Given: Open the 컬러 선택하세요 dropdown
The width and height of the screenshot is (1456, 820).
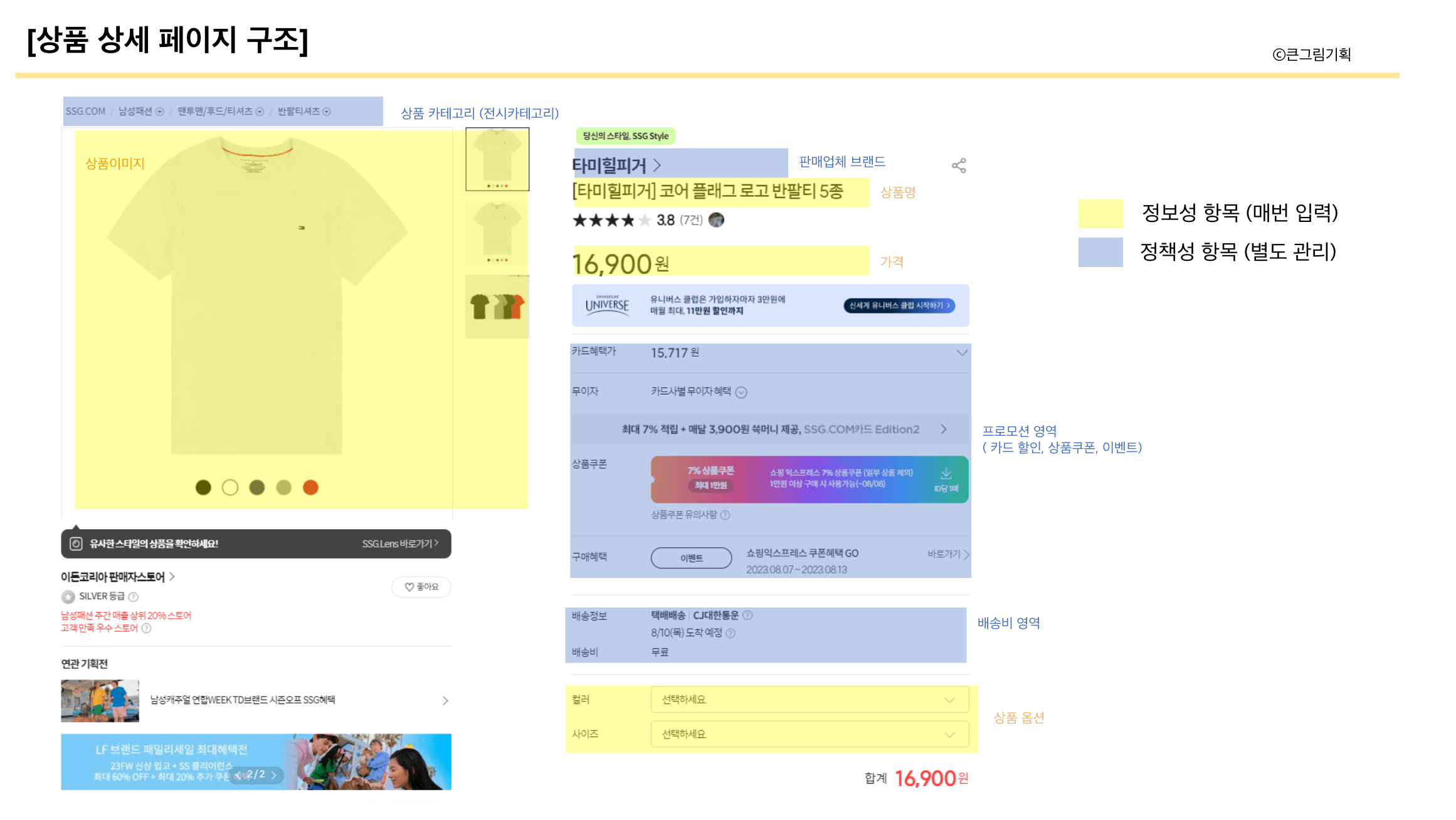Looking at the screenshot, I should tap(810, 700).
